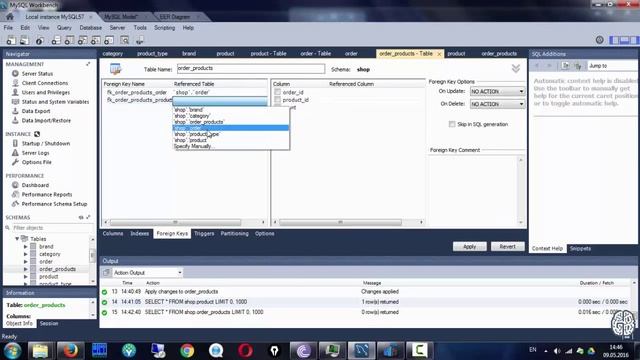Click manual context help icon in SQL Additions
The image size is (640, 360).
[566, 66]
